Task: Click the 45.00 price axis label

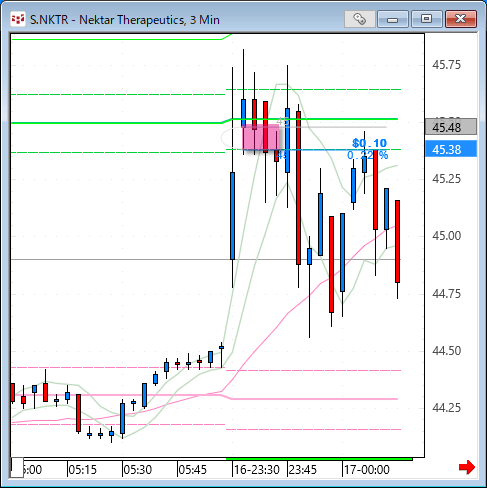Action: click(446, 236)
